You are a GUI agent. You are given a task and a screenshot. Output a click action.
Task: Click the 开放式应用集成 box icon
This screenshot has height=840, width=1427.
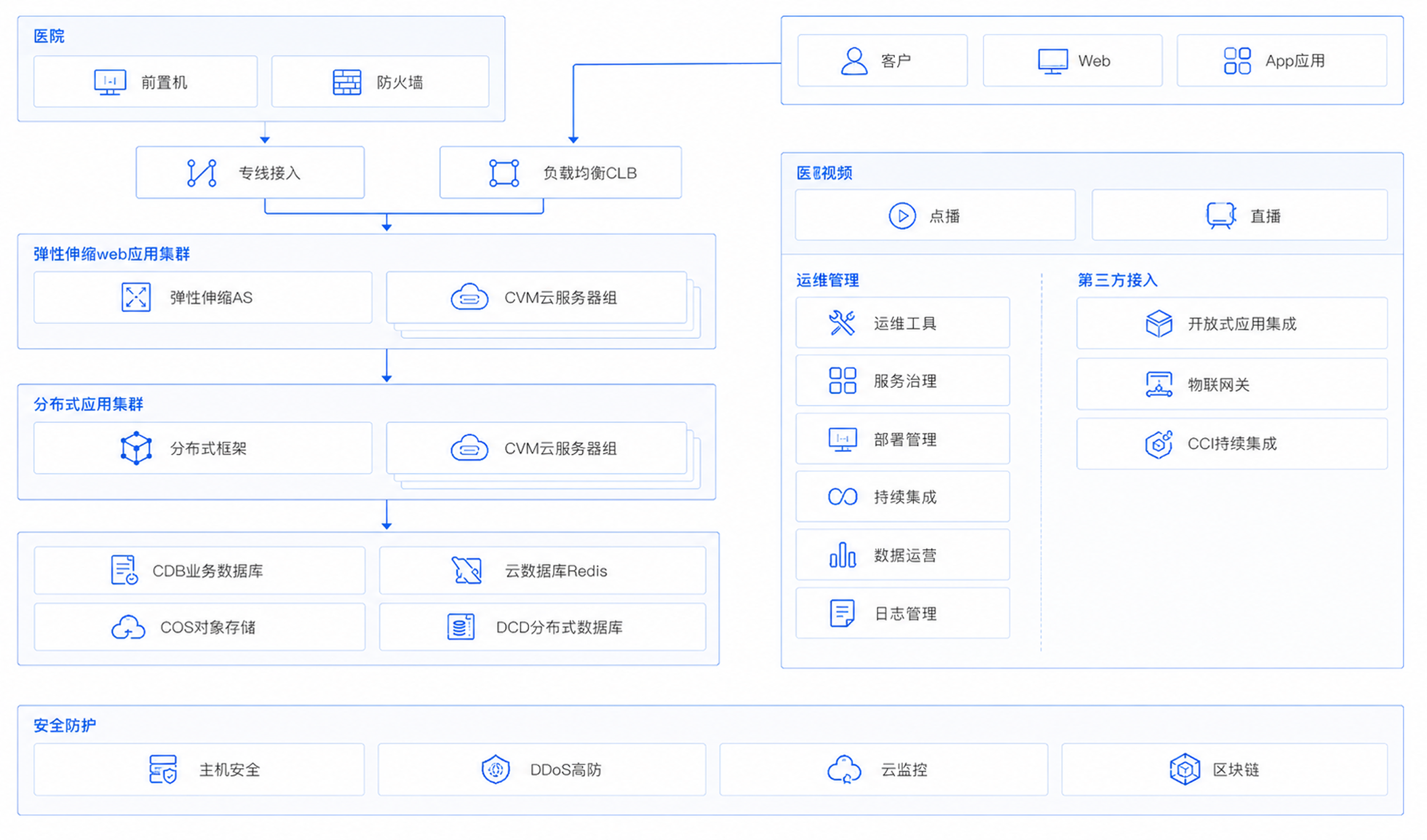pyautogui.click(x=1159, y=323)
